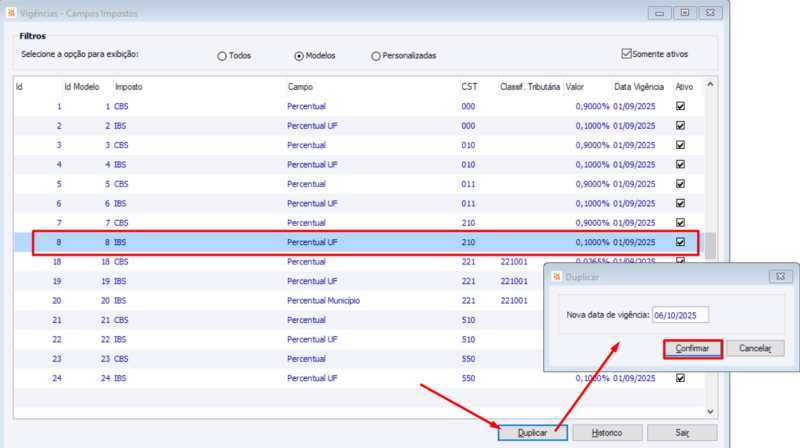Toggle Ativo checkbox for row Id 7
Image resolution: width=800 pixels, height=448 pixels.
[x=681, y=222]
